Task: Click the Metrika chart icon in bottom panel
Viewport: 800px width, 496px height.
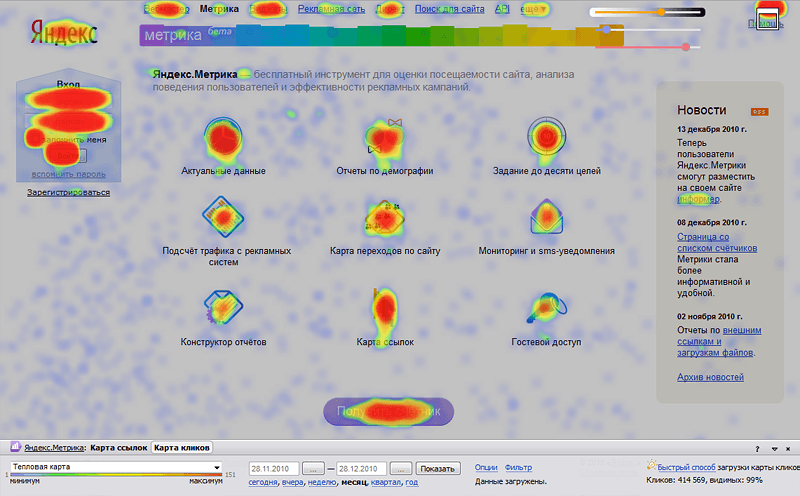Action: [15, 447]
